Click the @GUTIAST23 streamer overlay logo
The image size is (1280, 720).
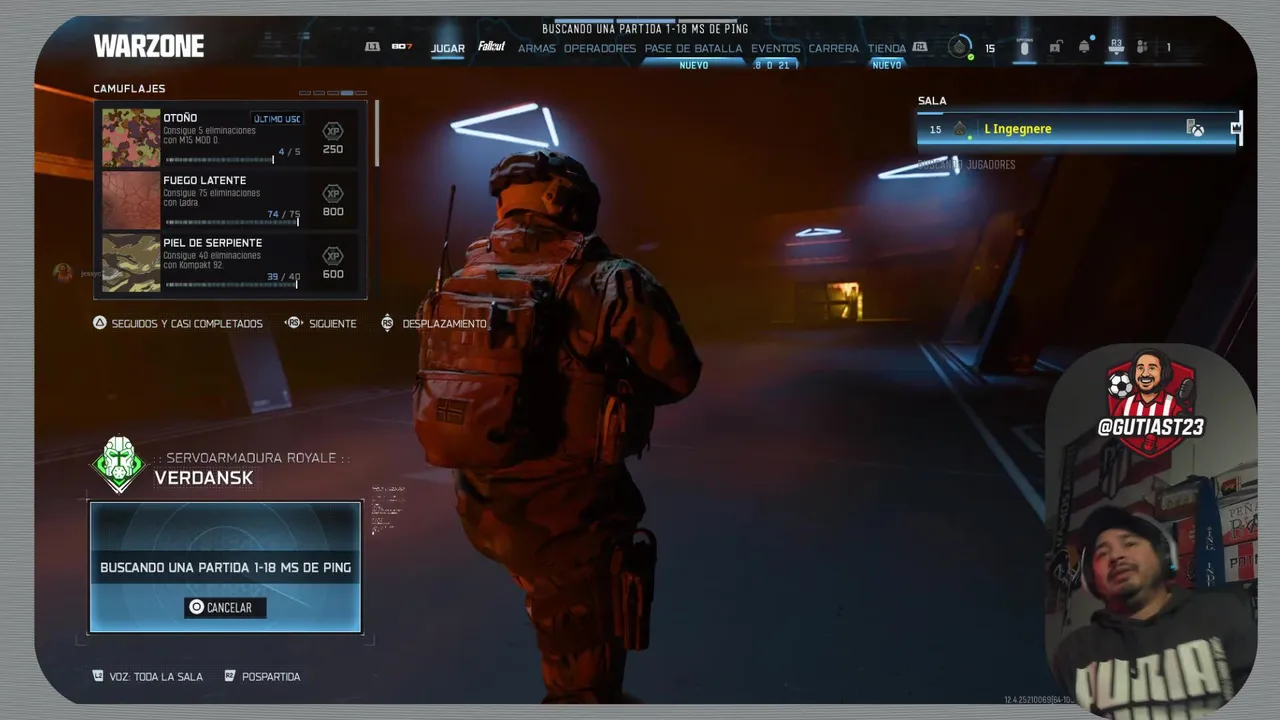[x=1151, y=405]
